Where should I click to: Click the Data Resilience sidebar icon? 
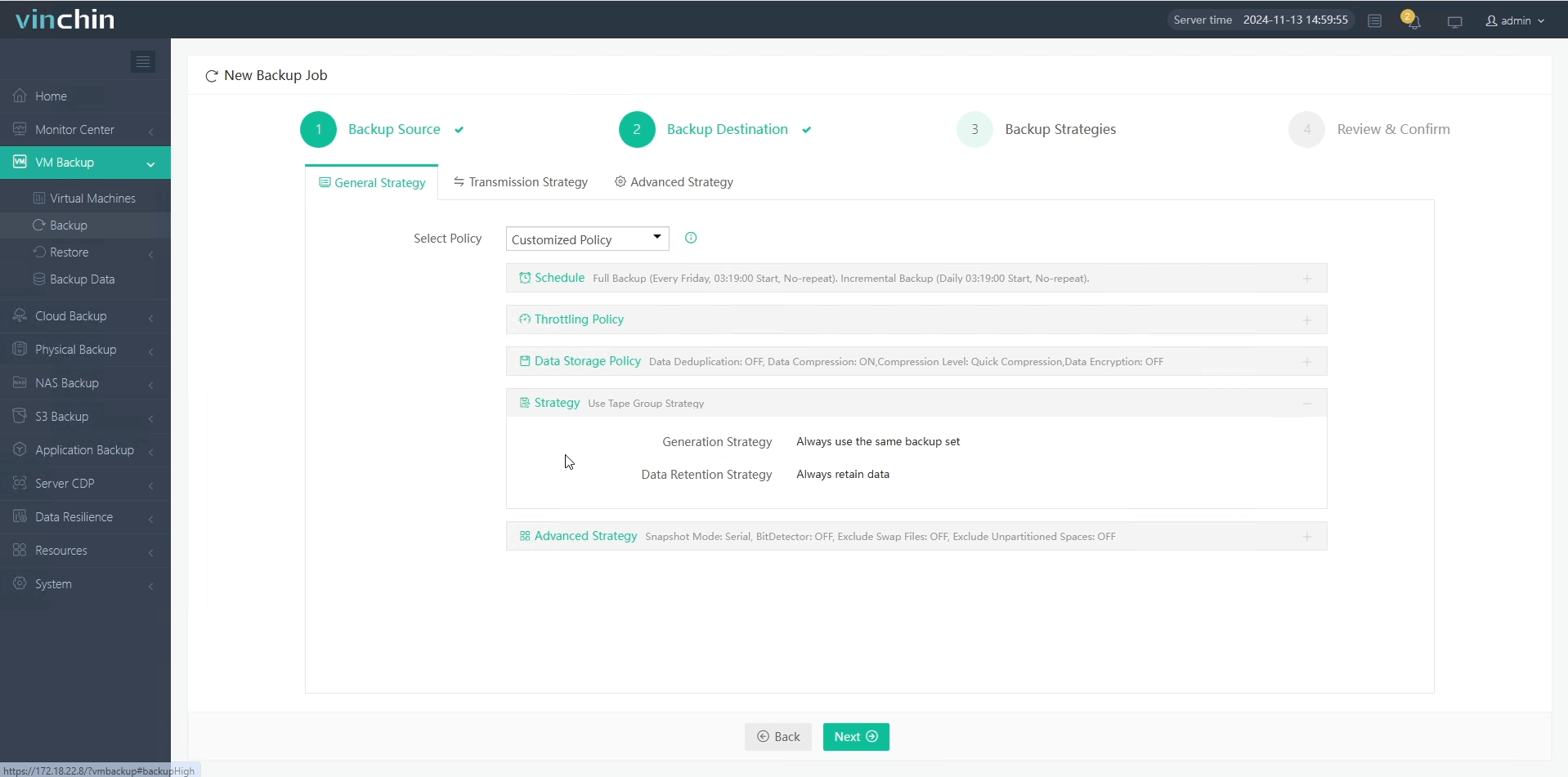pos(20,516)
